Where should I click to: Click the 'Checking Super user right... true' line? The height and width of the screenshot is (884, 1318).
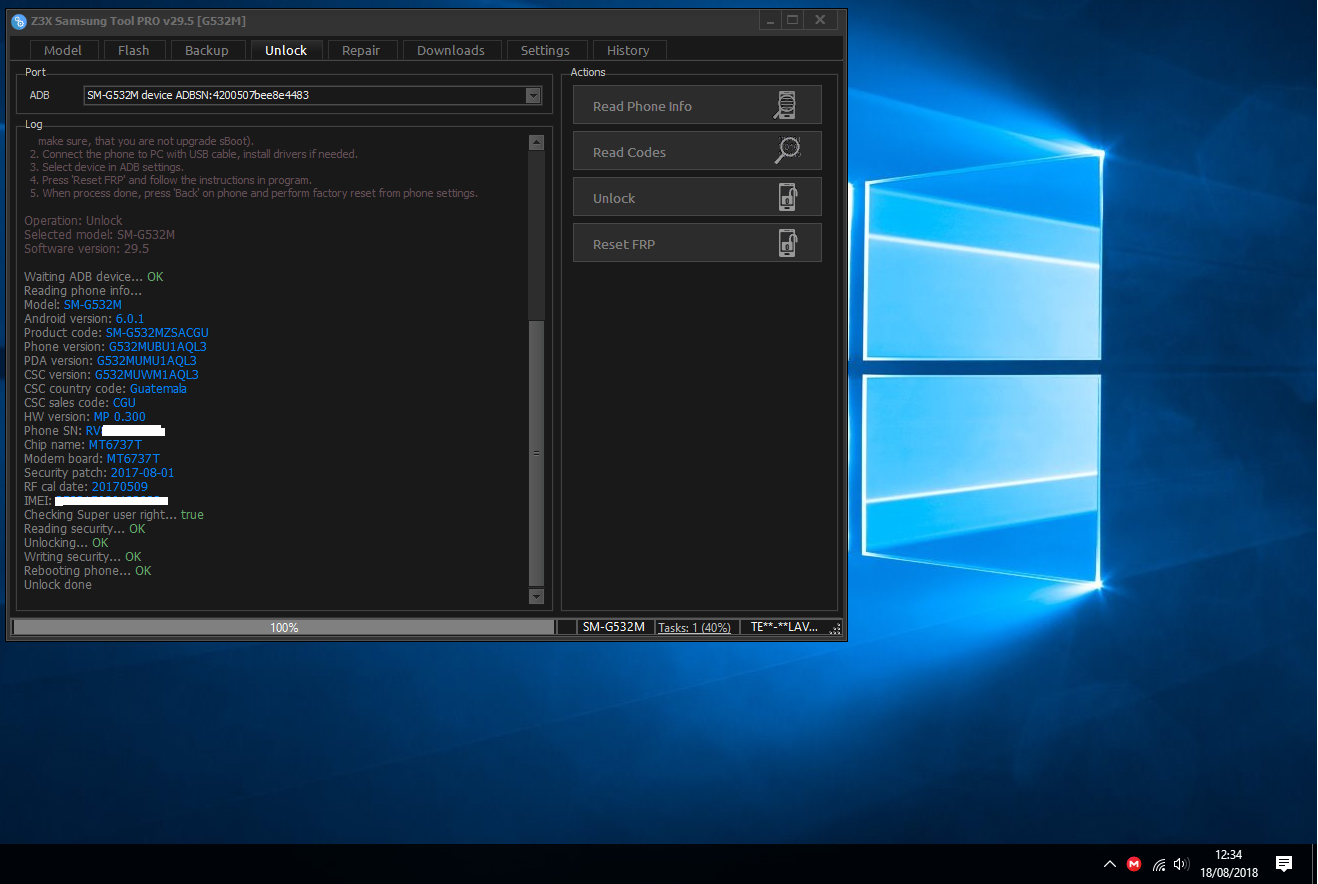[x=114, y=515]
